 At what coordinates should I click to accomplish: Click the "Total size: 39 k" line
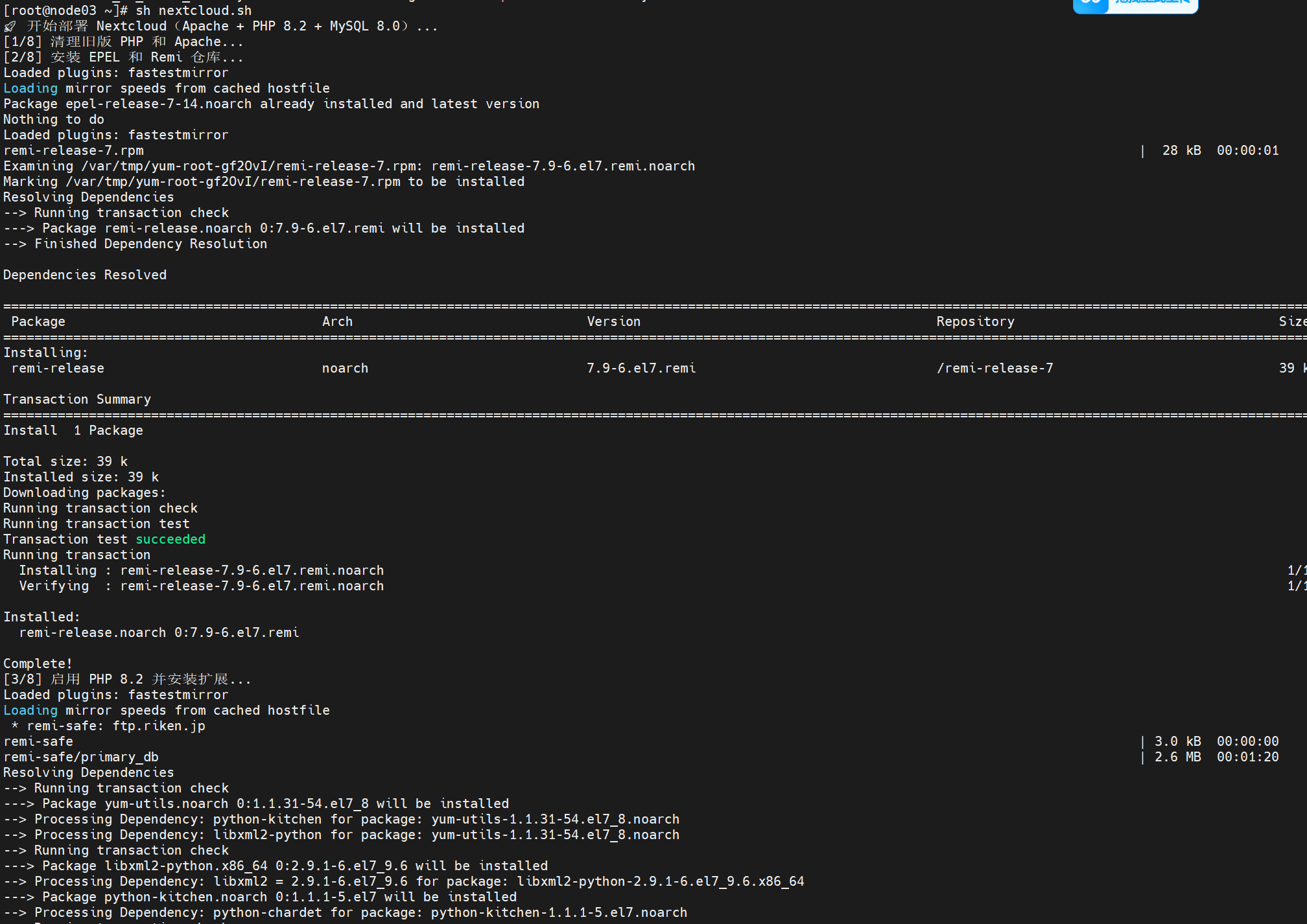pos(65,461)
